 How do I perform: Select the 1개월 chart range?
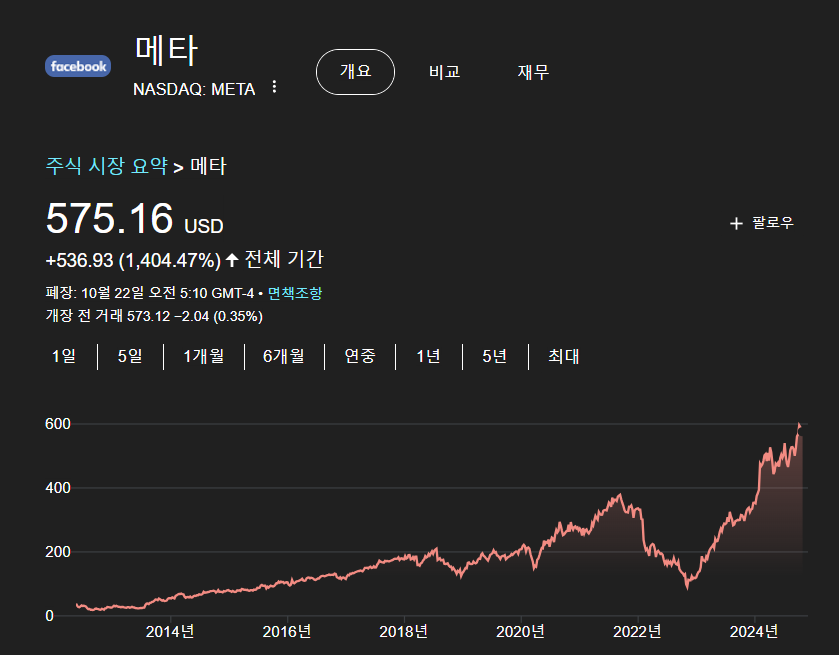(204, 356)
